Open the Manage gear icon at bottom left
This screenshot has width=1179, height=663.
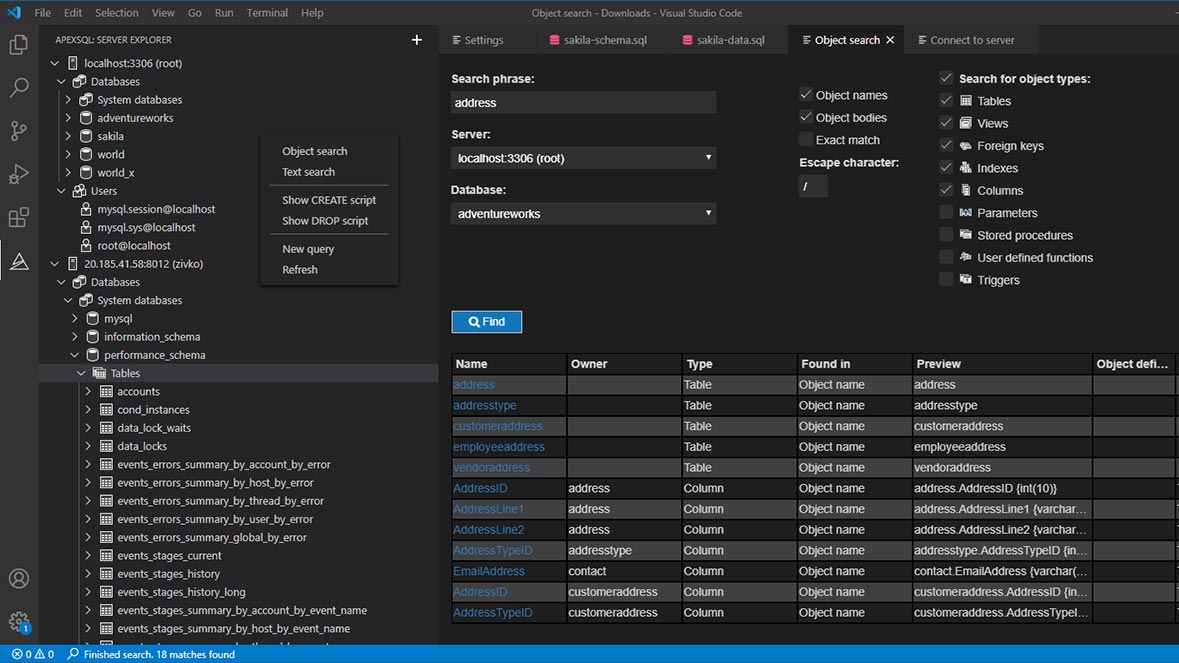20,620
